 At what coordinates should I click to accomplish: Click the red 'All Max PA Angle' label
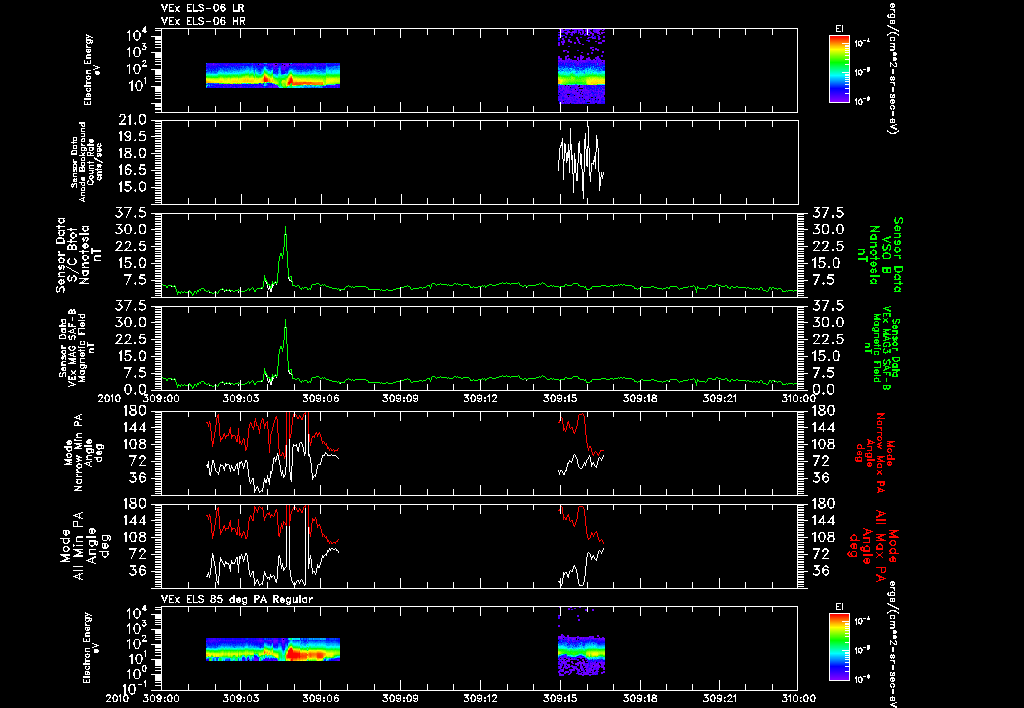[x=873, y=545]
